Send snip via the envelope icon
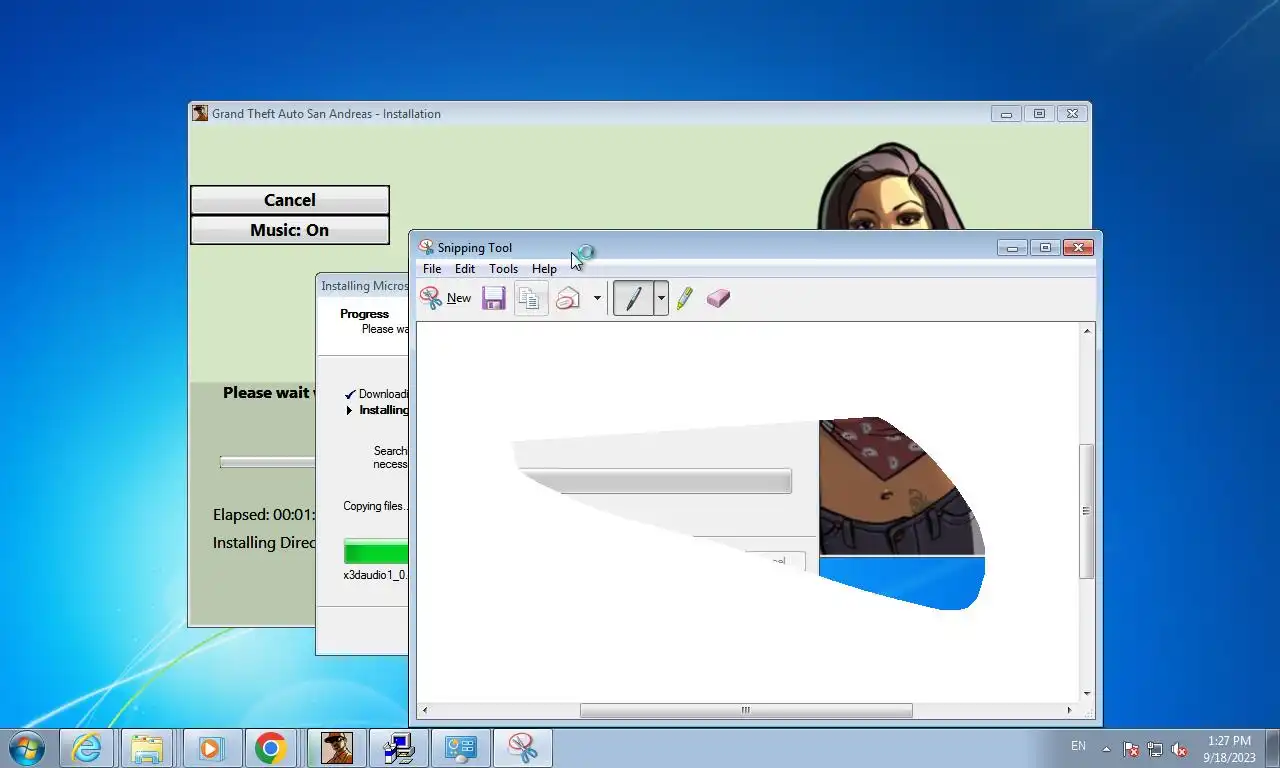This screenshot has width=1280, height=768. click(568, 298)
